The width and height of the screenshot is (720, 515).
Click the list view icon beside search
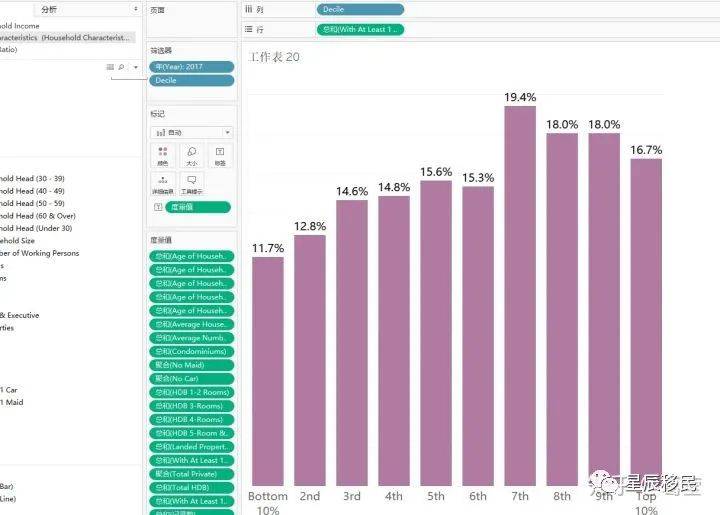click(x=111, y=67)
